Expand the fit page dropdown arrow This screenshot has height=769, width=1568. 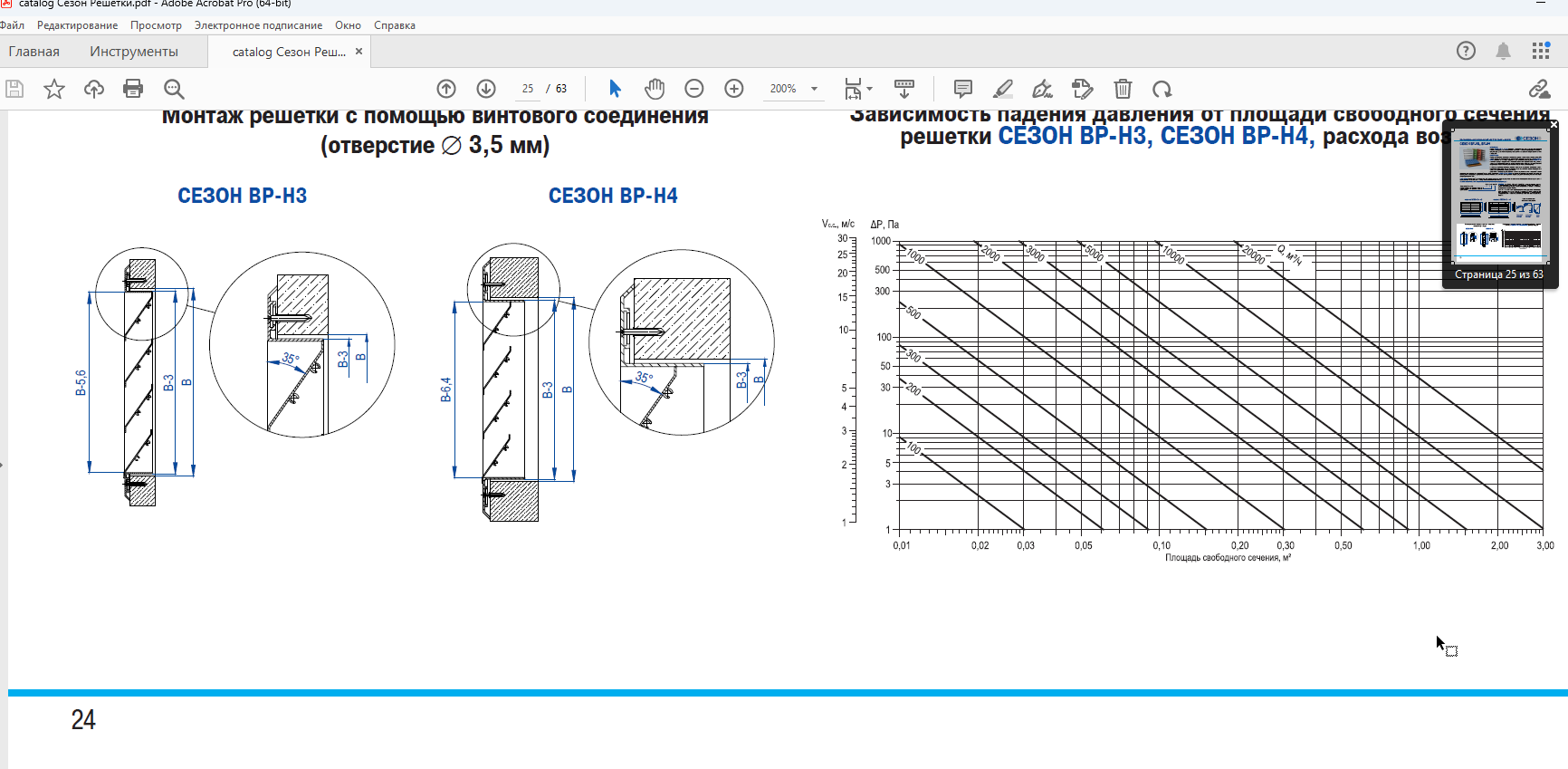870,89
